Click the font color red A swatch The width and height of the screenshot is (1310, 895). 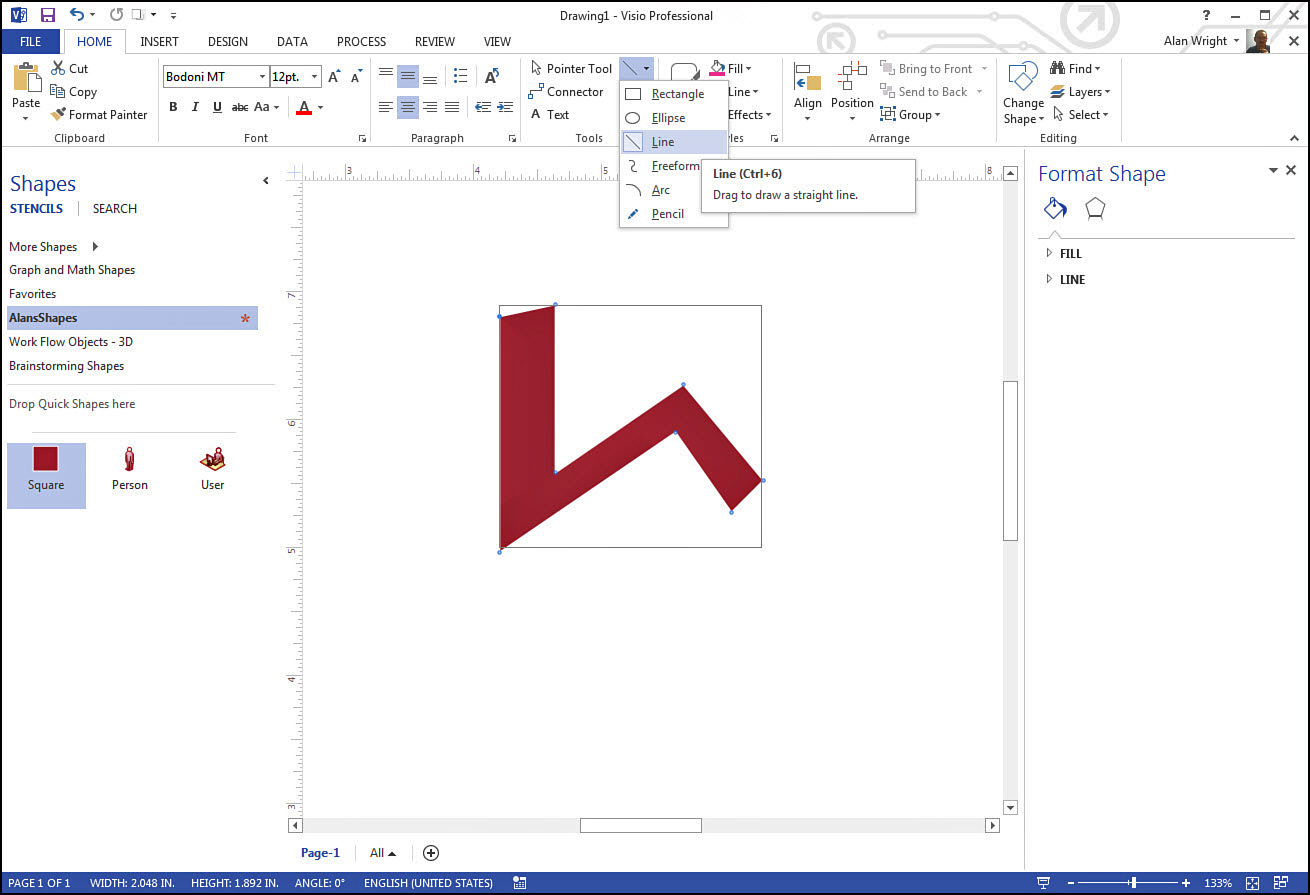(304, 107)
